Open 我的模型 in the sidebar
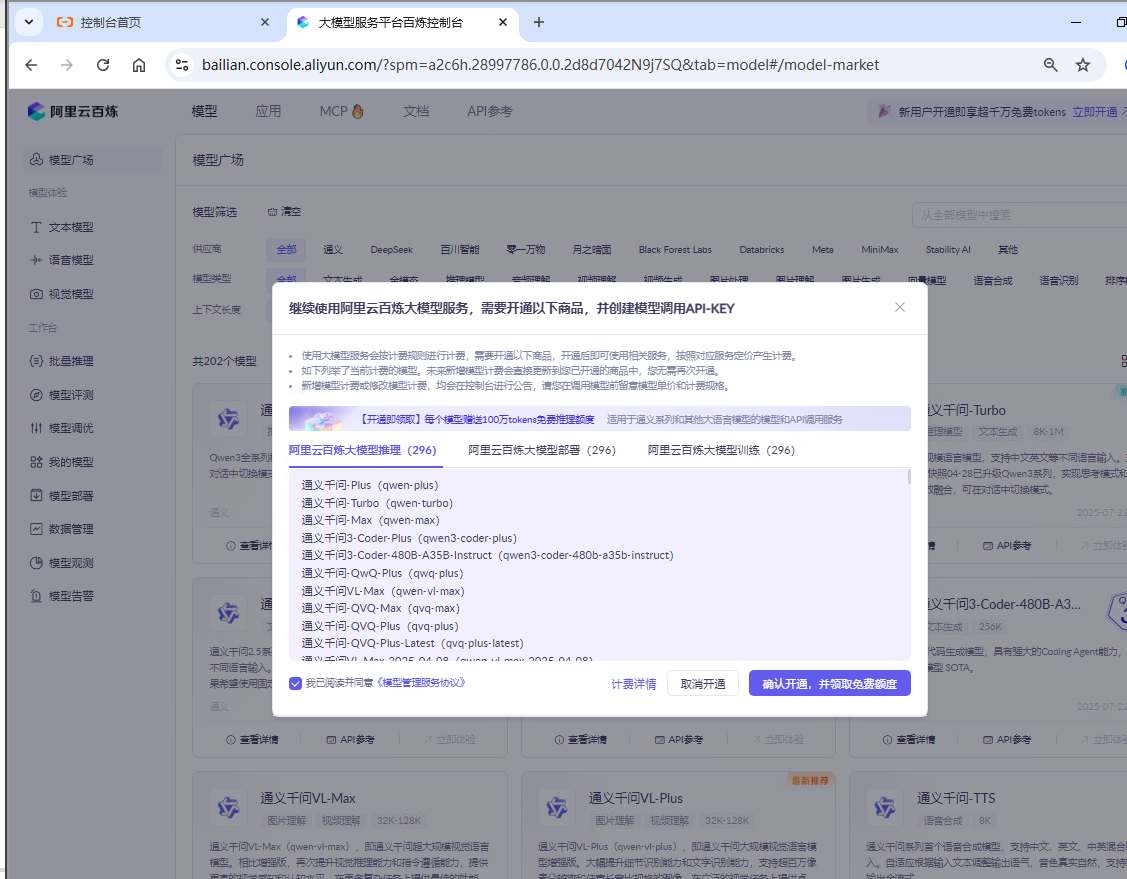 point(62,461)
